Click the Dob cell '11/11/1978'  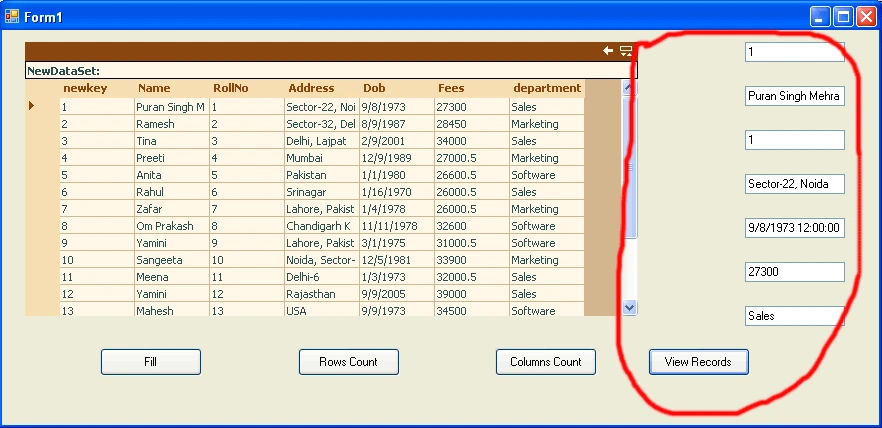397,226
